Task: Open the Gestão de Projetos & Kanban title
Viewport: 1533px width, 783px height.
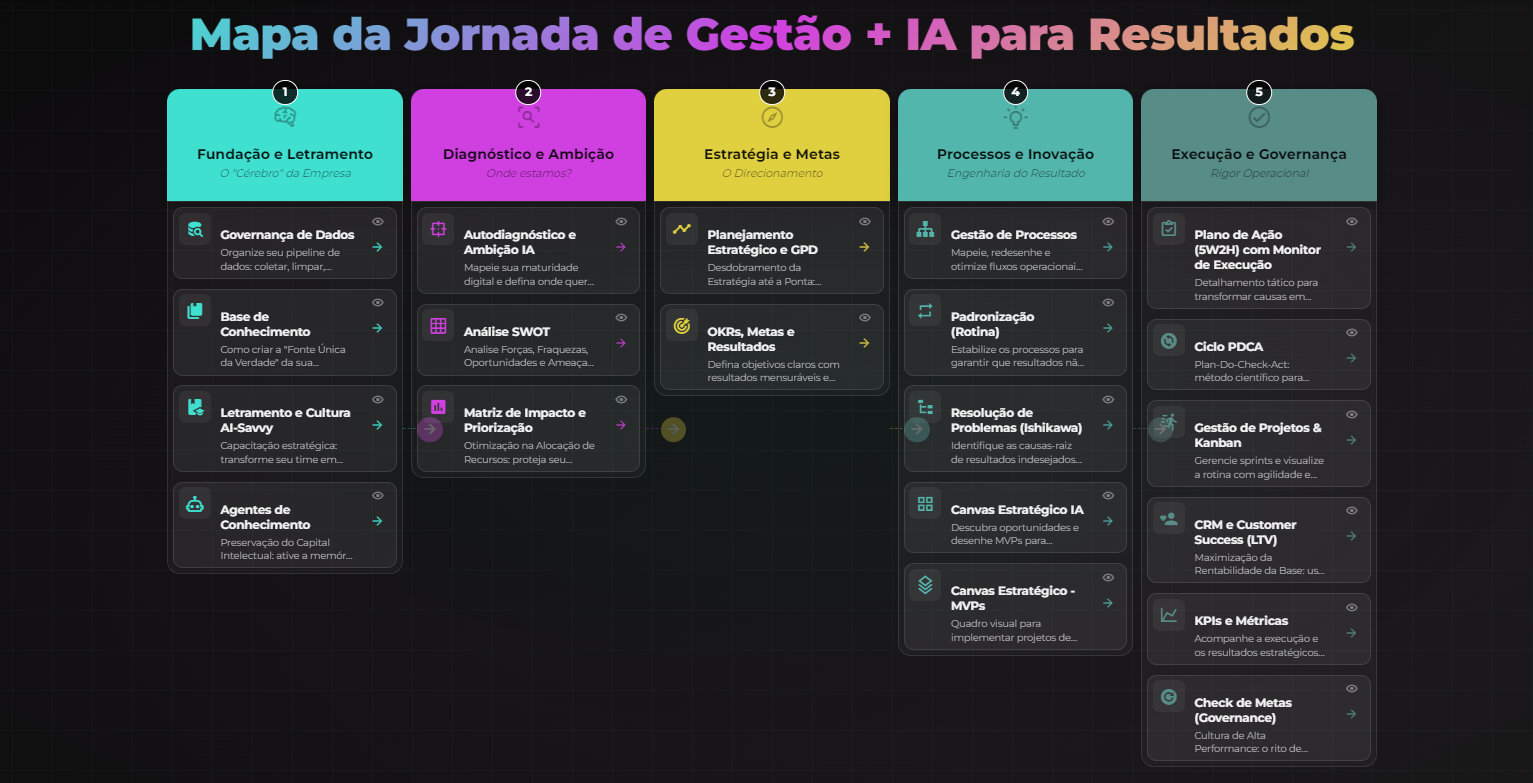Action: [1257, 435]
